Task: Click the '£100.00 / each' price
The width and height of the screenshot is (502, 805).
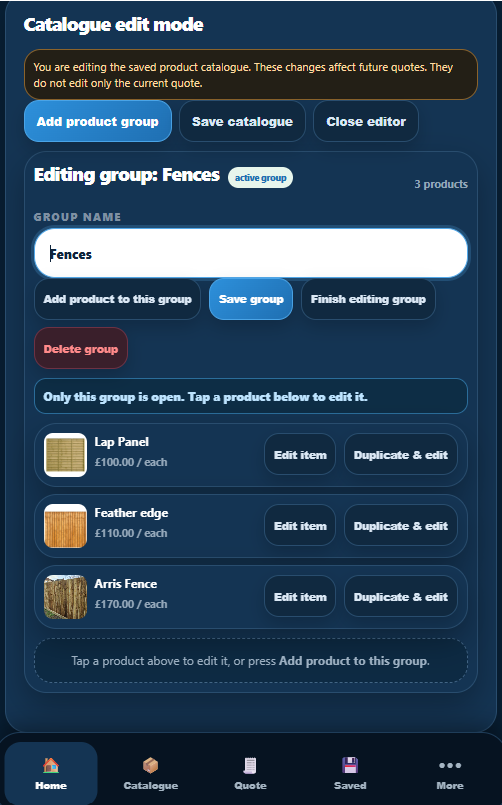Action: pos(131,462)
